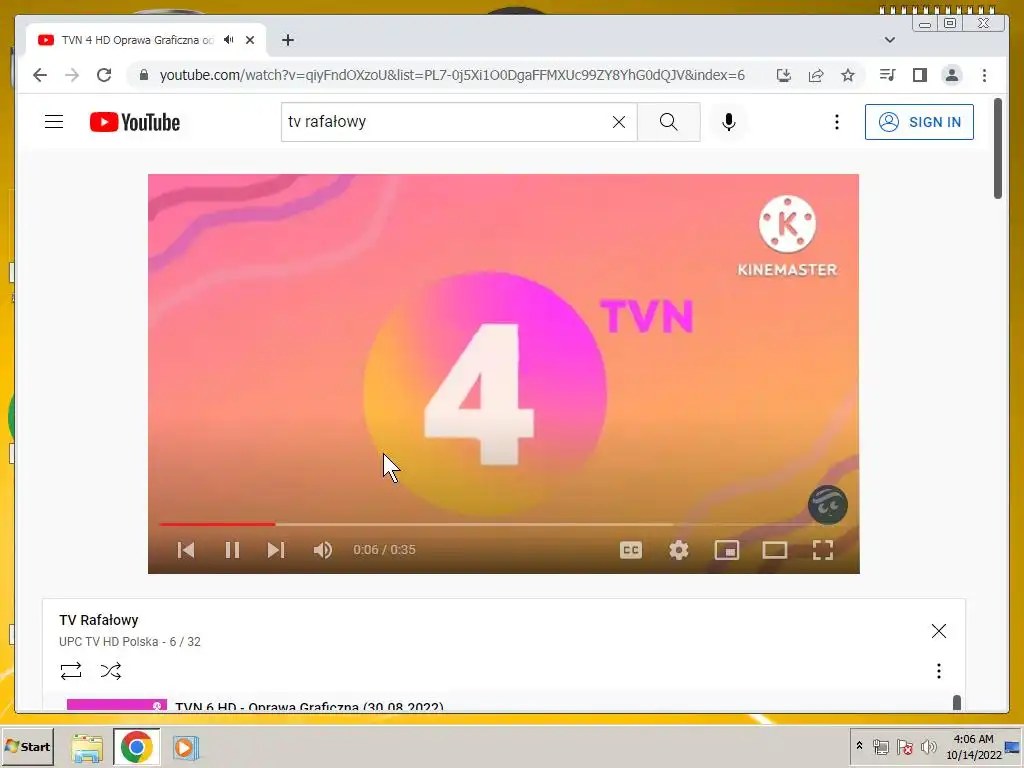Close the TVN 4 HD tab
Viewport: 1024px width, 768px height.
coord(250,40)
